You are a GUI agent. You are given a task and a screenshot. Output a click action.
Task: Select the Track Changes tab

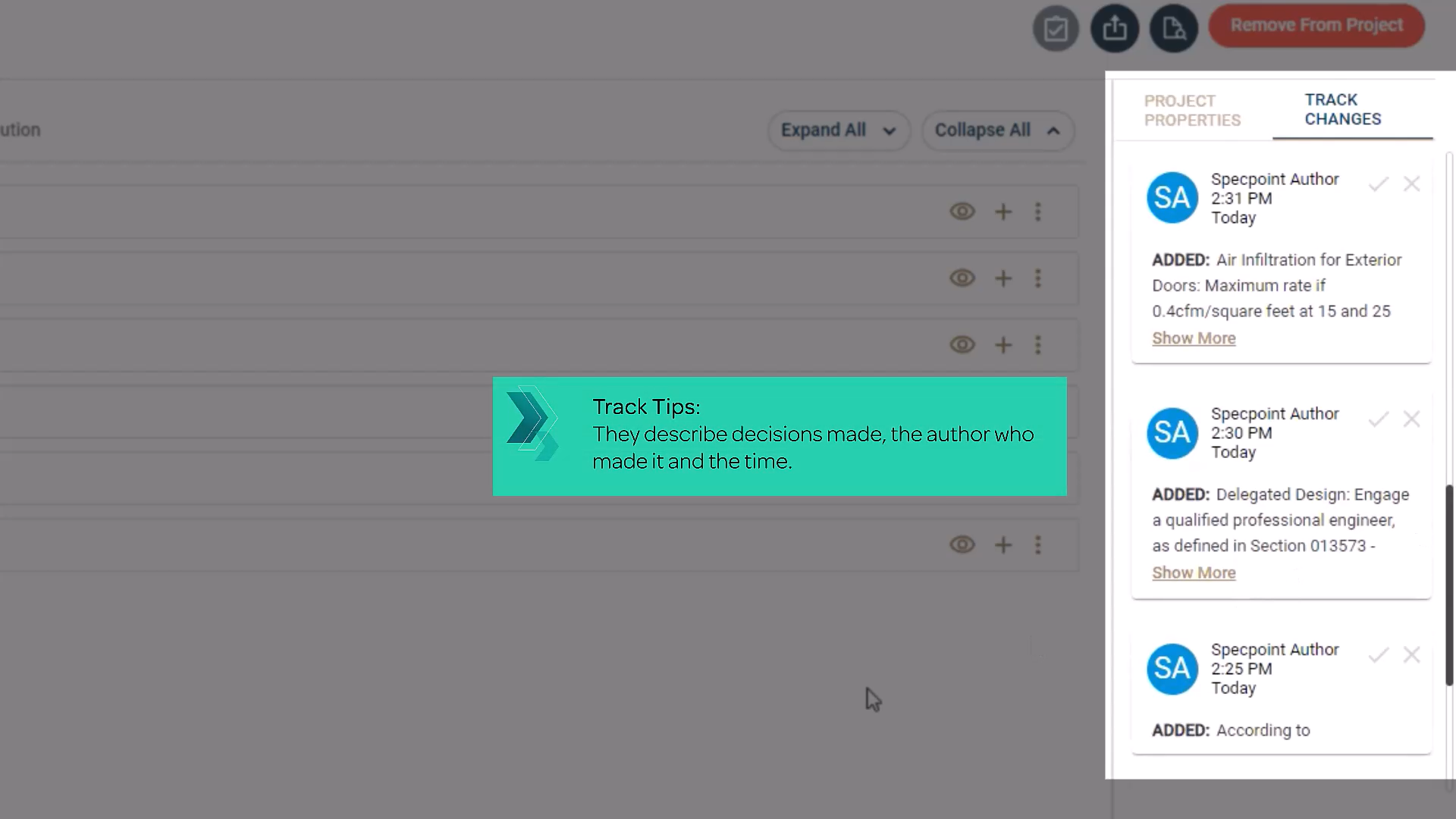pos(1343,110)
